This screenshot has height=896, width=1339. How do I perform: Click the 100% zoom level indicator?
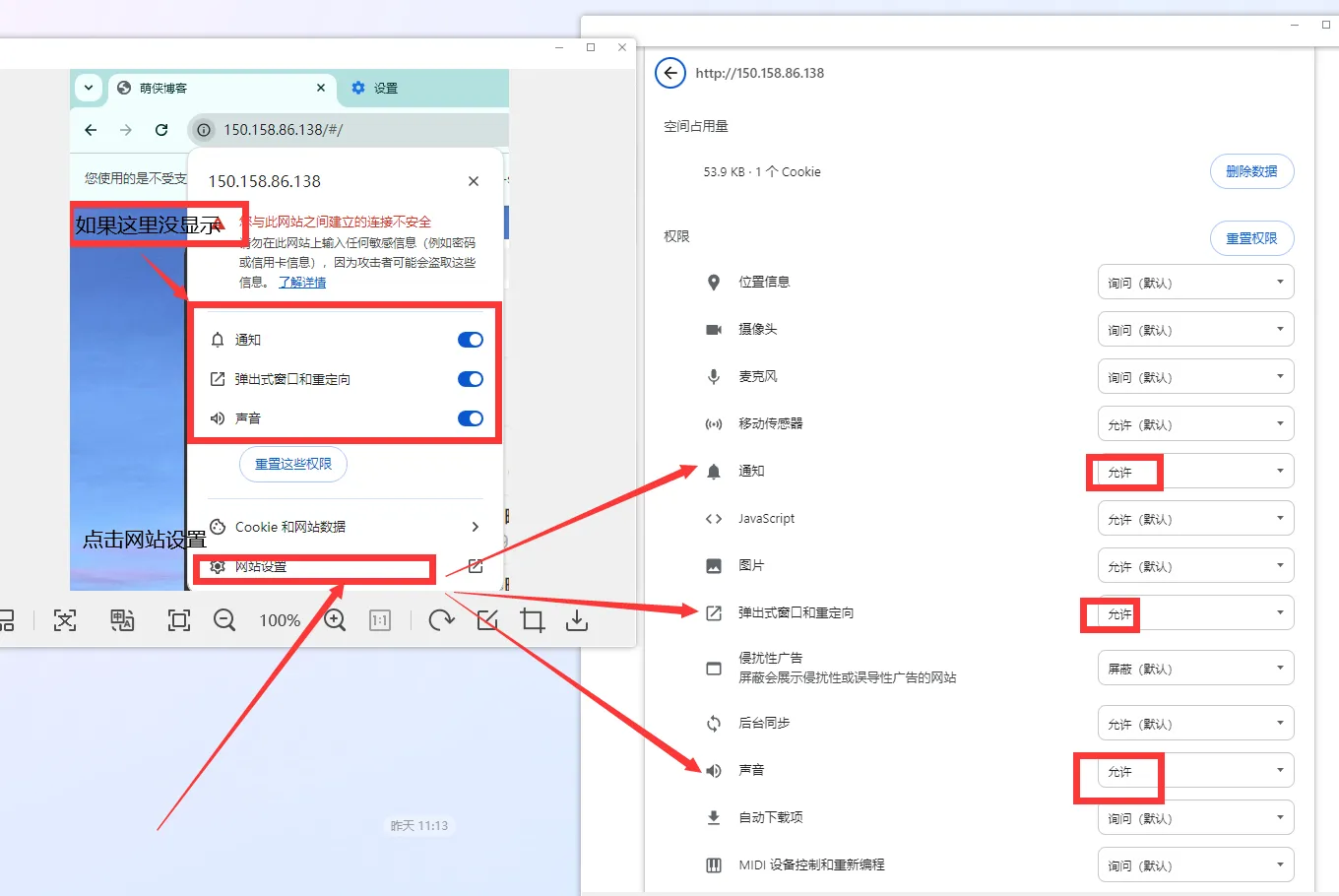point(280,620)
